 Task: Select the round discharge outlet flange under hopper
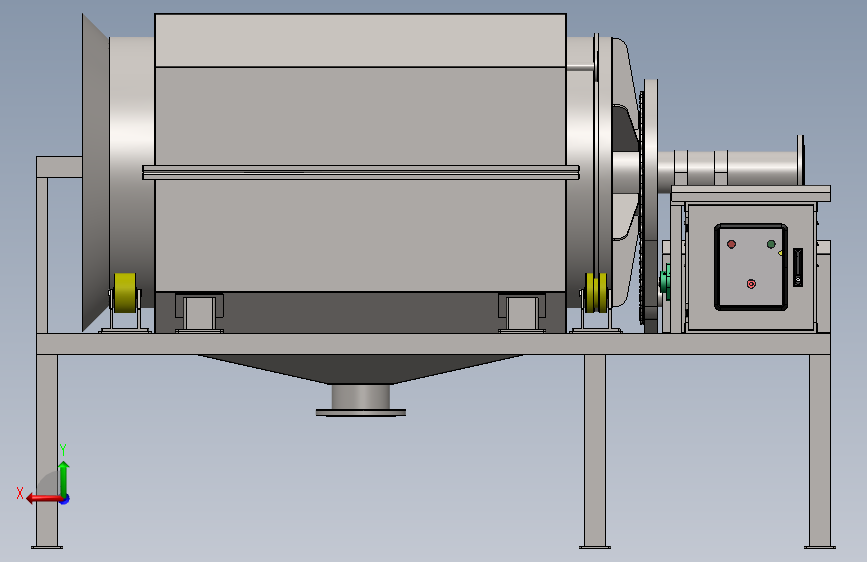click(x=361, y=412)
